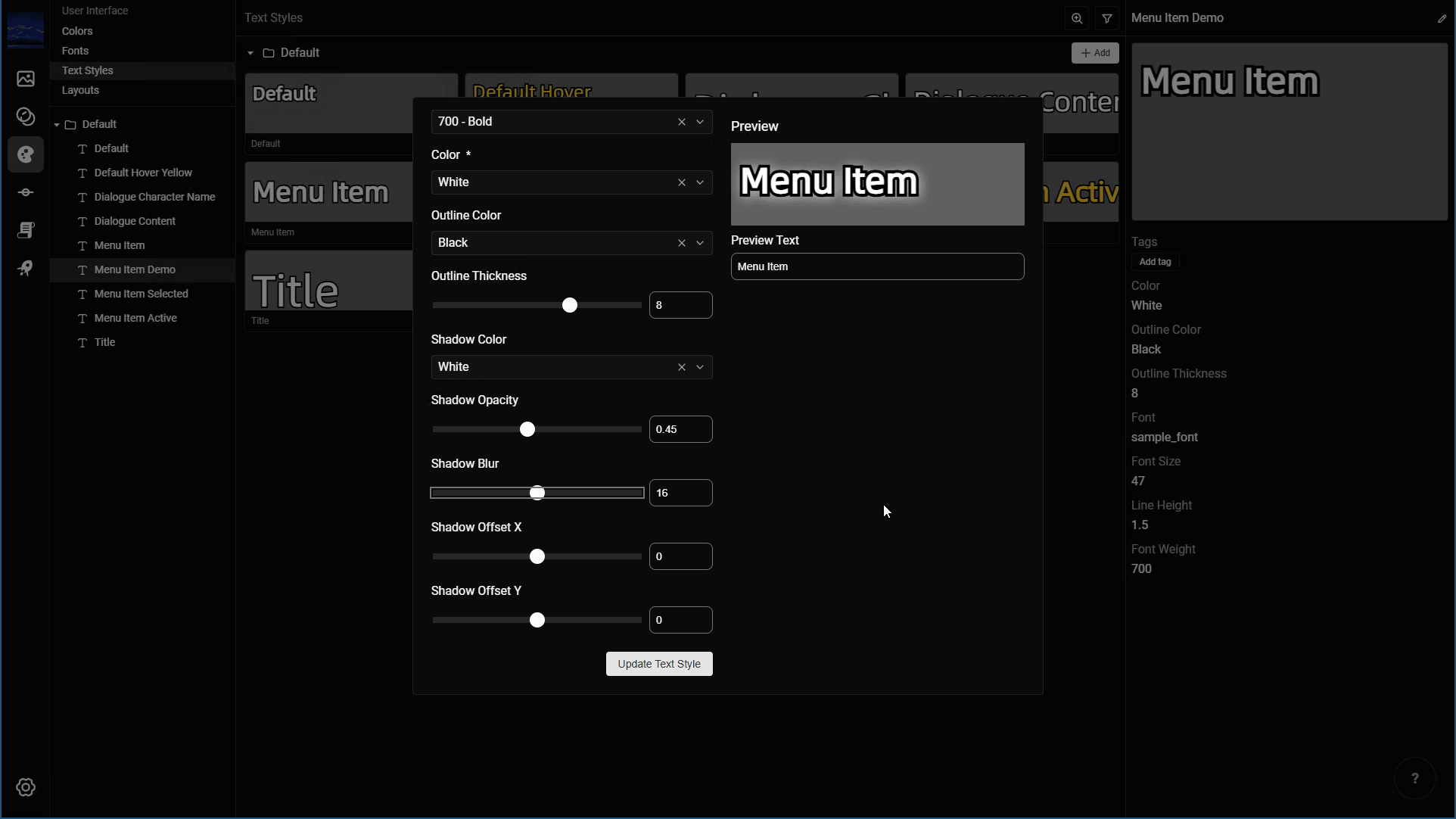Clear the Shadow Color White selection
1456x819 pixels.
682,367
